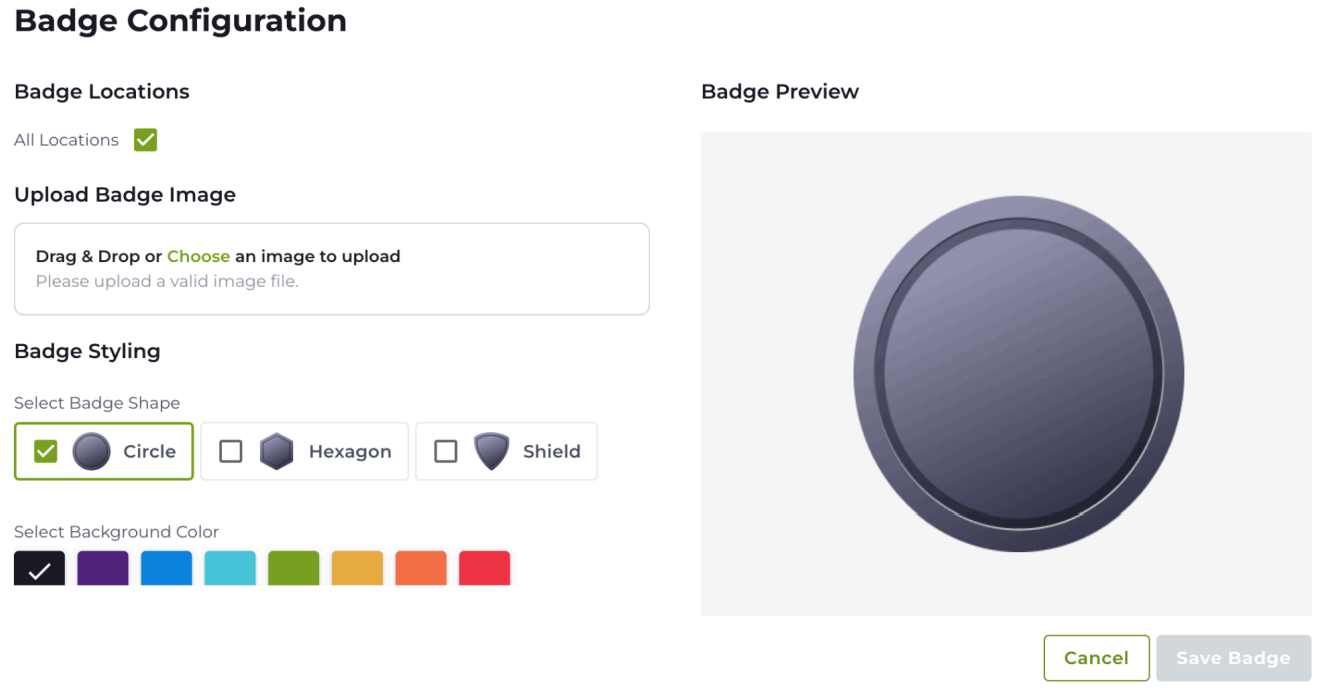Select the cyan background color swatch

point(230,568)
